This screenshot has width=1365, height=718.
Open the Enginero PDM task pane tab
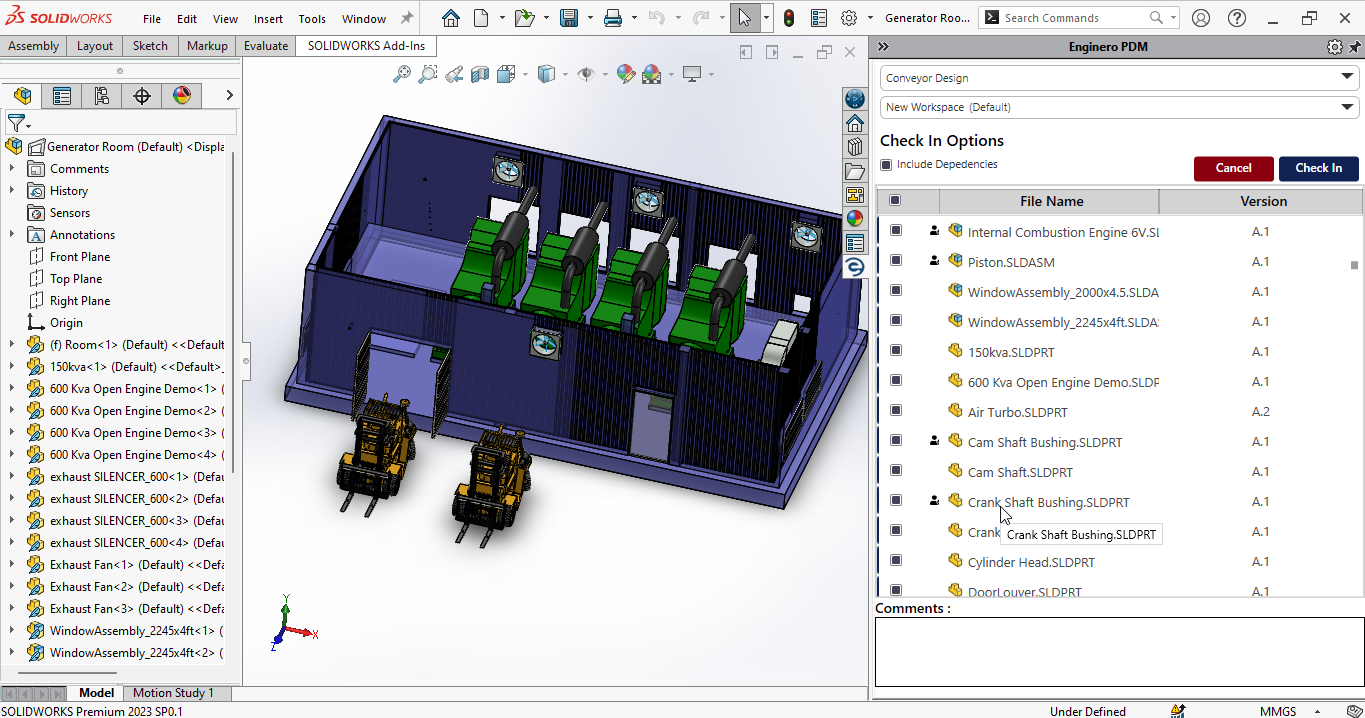[x=855, y=267]
